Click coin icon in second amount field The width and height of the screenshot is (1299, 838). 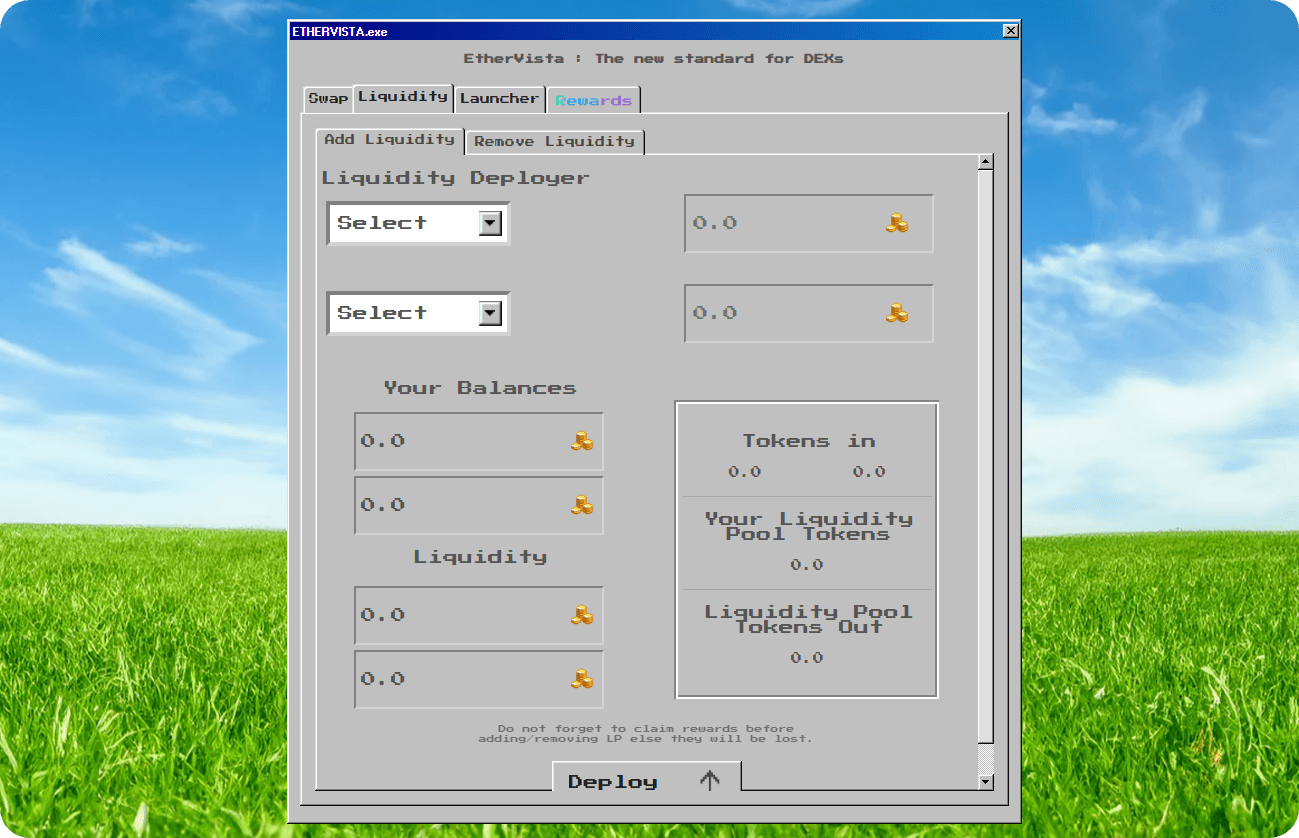(897, 313)
